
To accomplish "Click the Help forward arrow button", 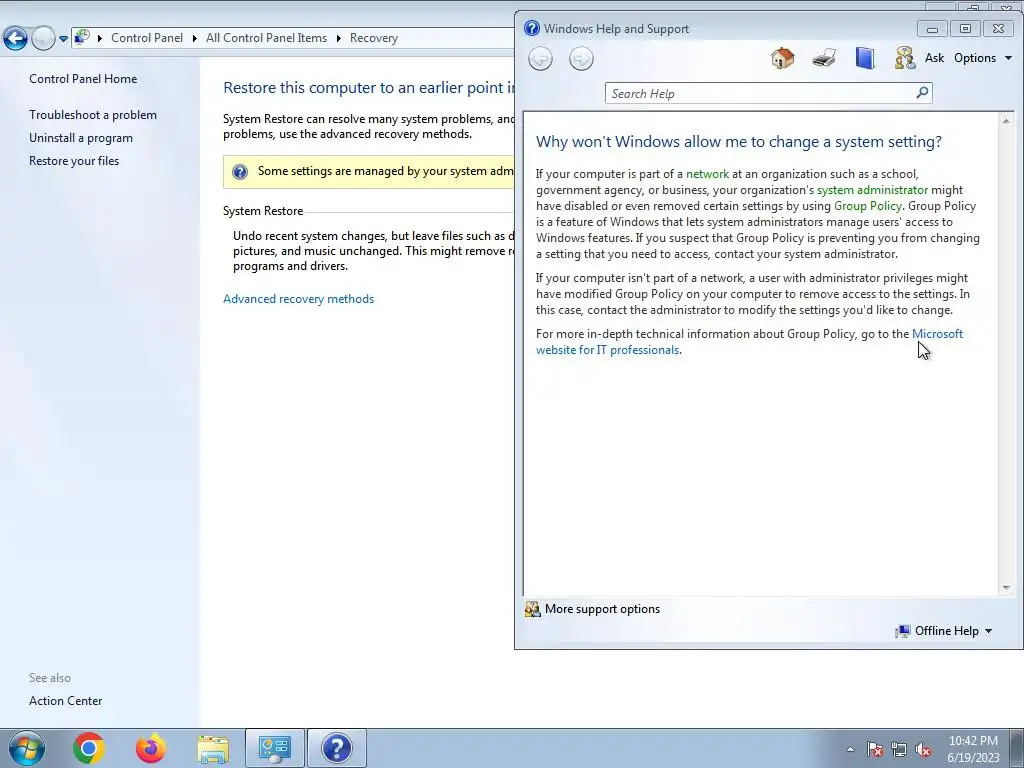I will 581,59.
